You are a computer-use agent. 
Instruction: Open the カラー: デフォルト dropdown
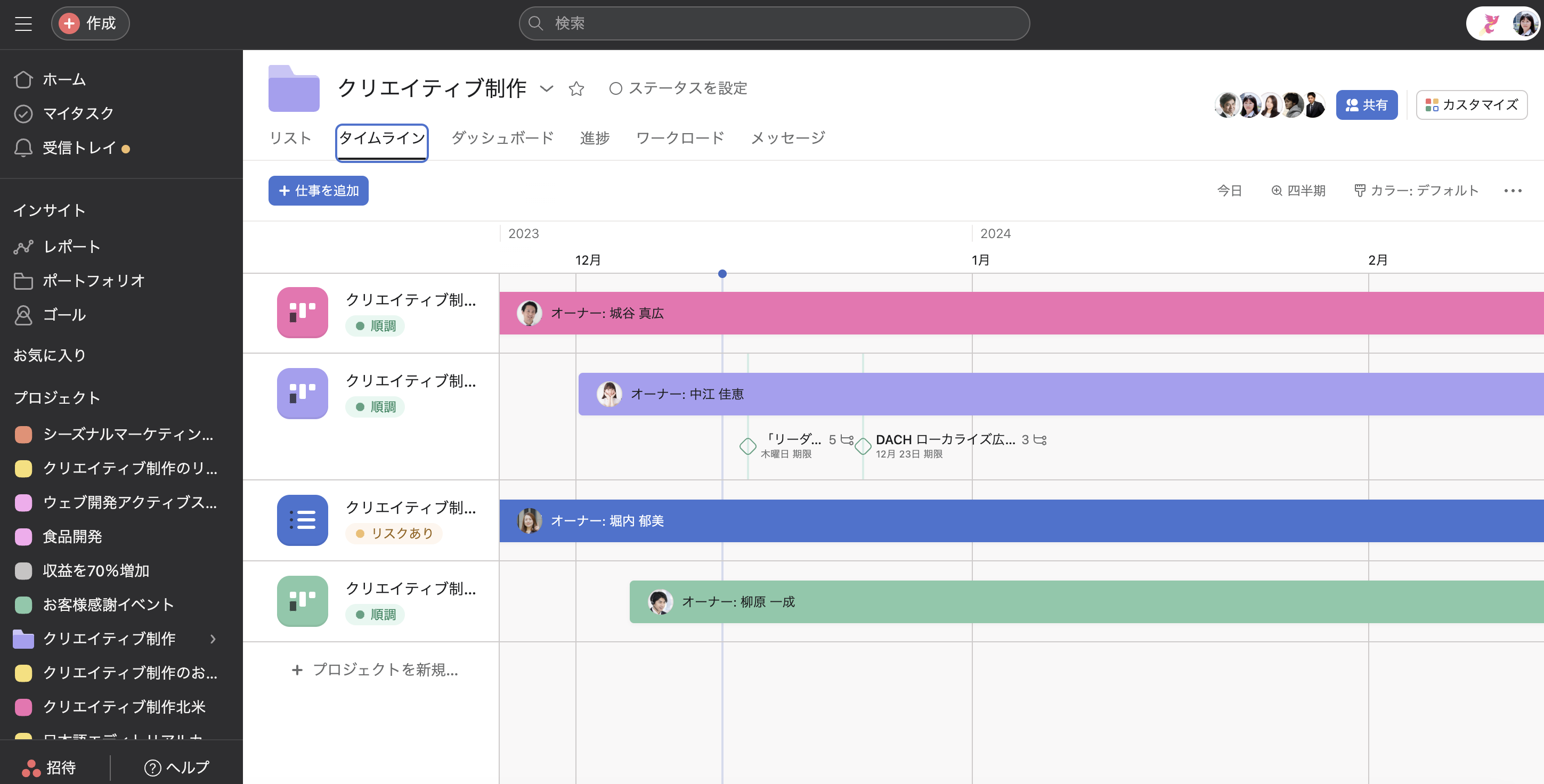[x=1416, y=191]
